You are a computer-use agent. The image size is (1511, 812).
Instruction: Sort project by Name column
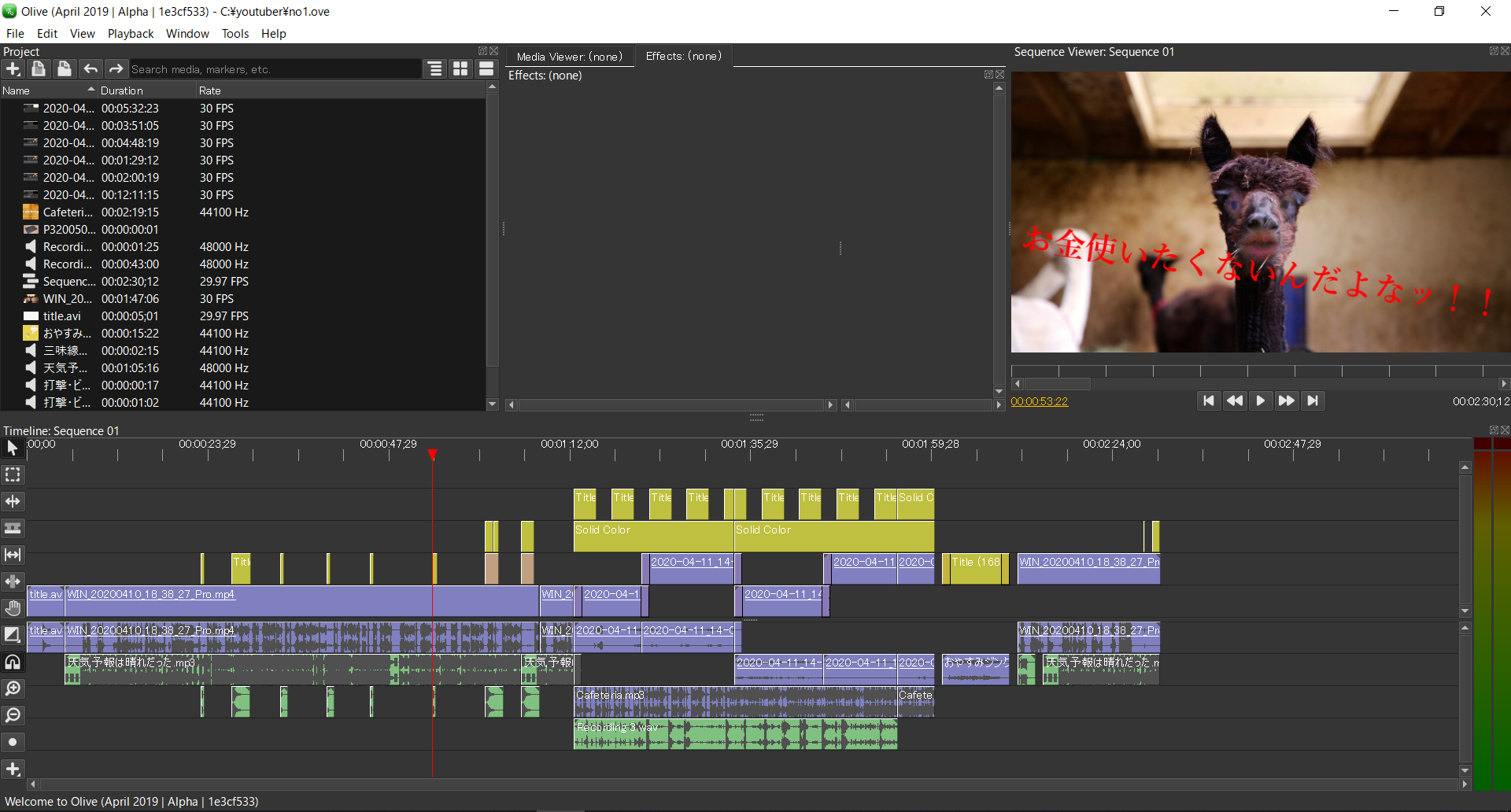49,90
